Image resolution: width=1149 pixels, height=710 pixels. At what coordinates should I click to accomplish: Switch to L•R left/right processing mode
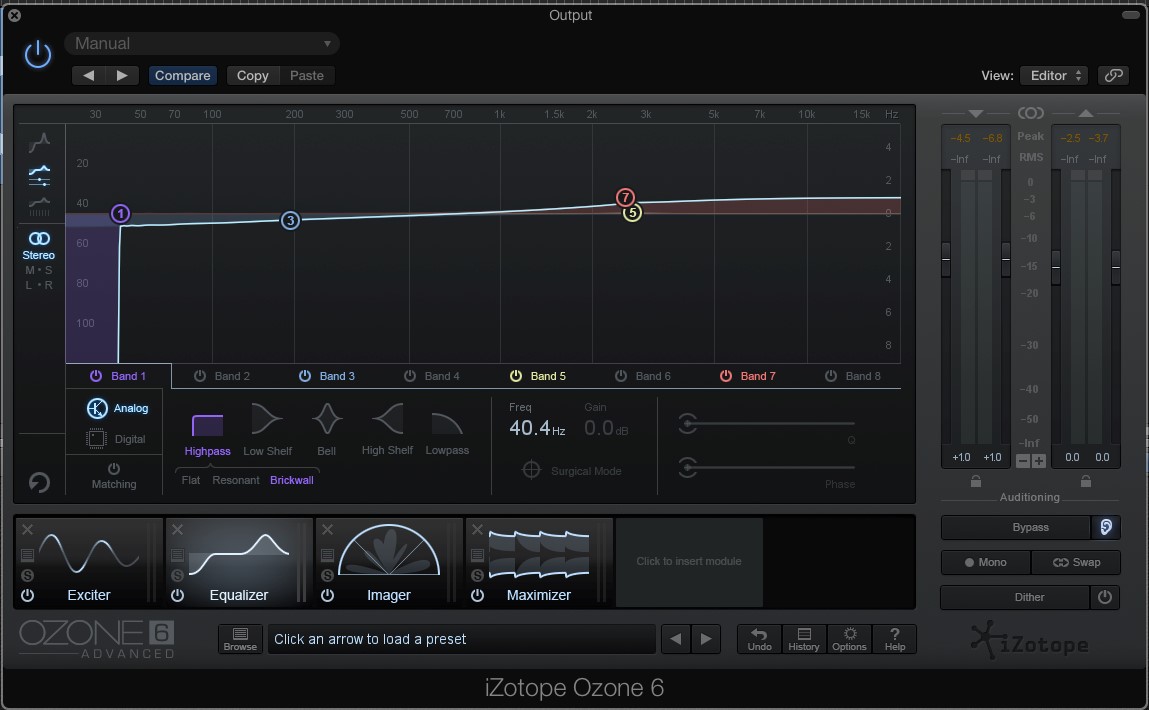[39, 285]
